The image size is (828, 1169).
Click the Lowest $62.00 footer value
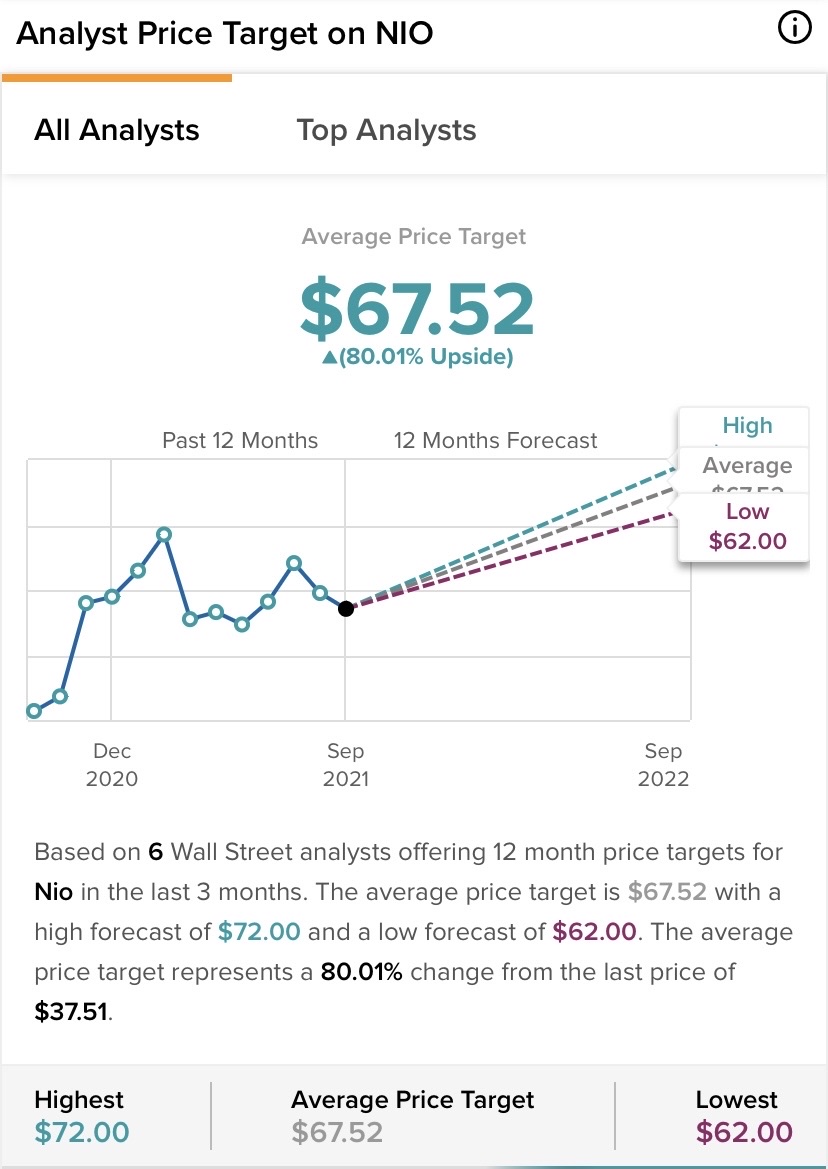(x=744, y=1132)
